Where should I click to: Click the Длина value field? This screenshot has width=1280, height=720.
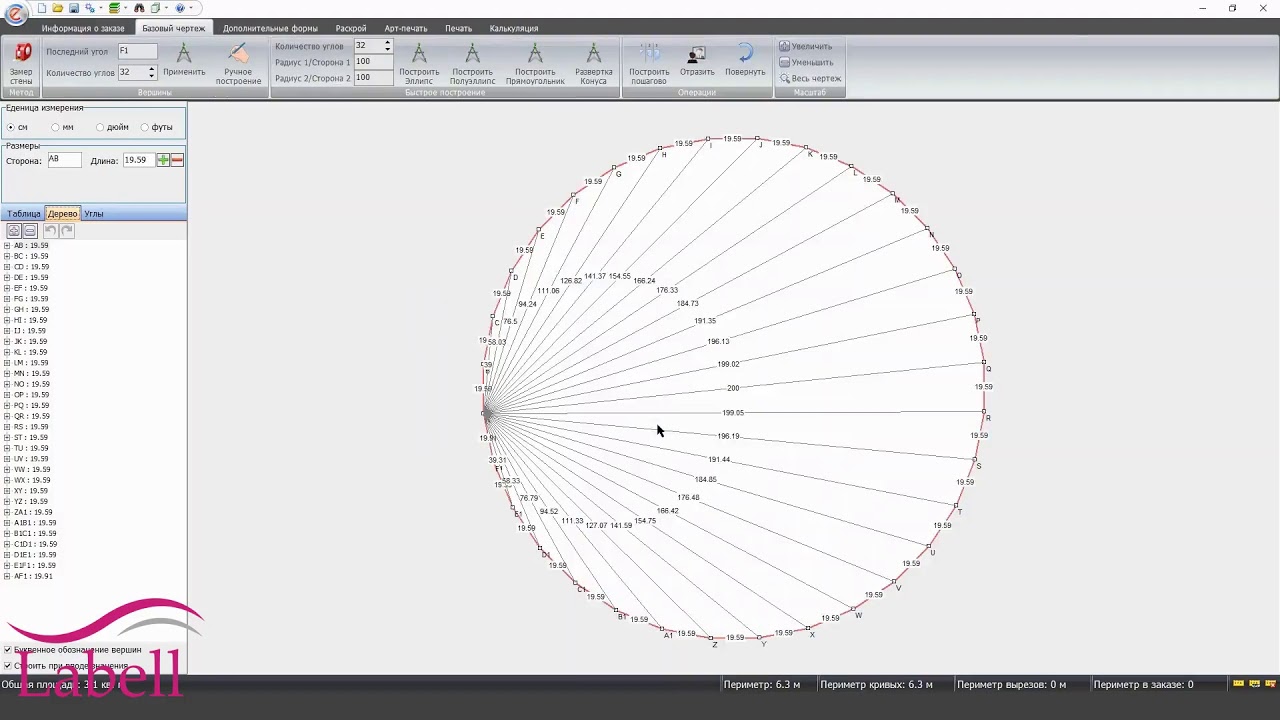(138, 160)
